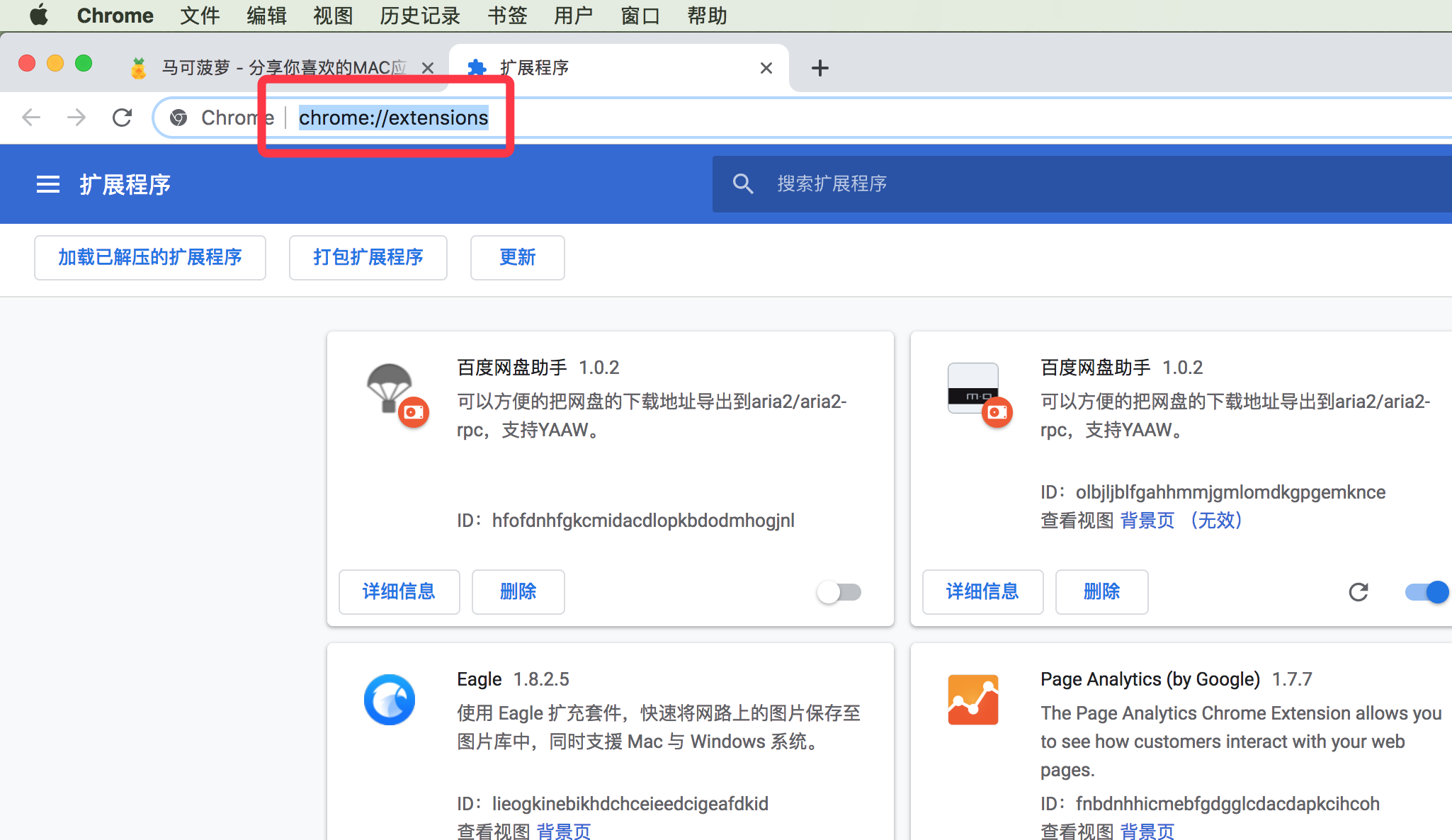The height and width of the screenshot is (840, 1452).
Task: Open the 帮助 menu
Action: point(707,16)
